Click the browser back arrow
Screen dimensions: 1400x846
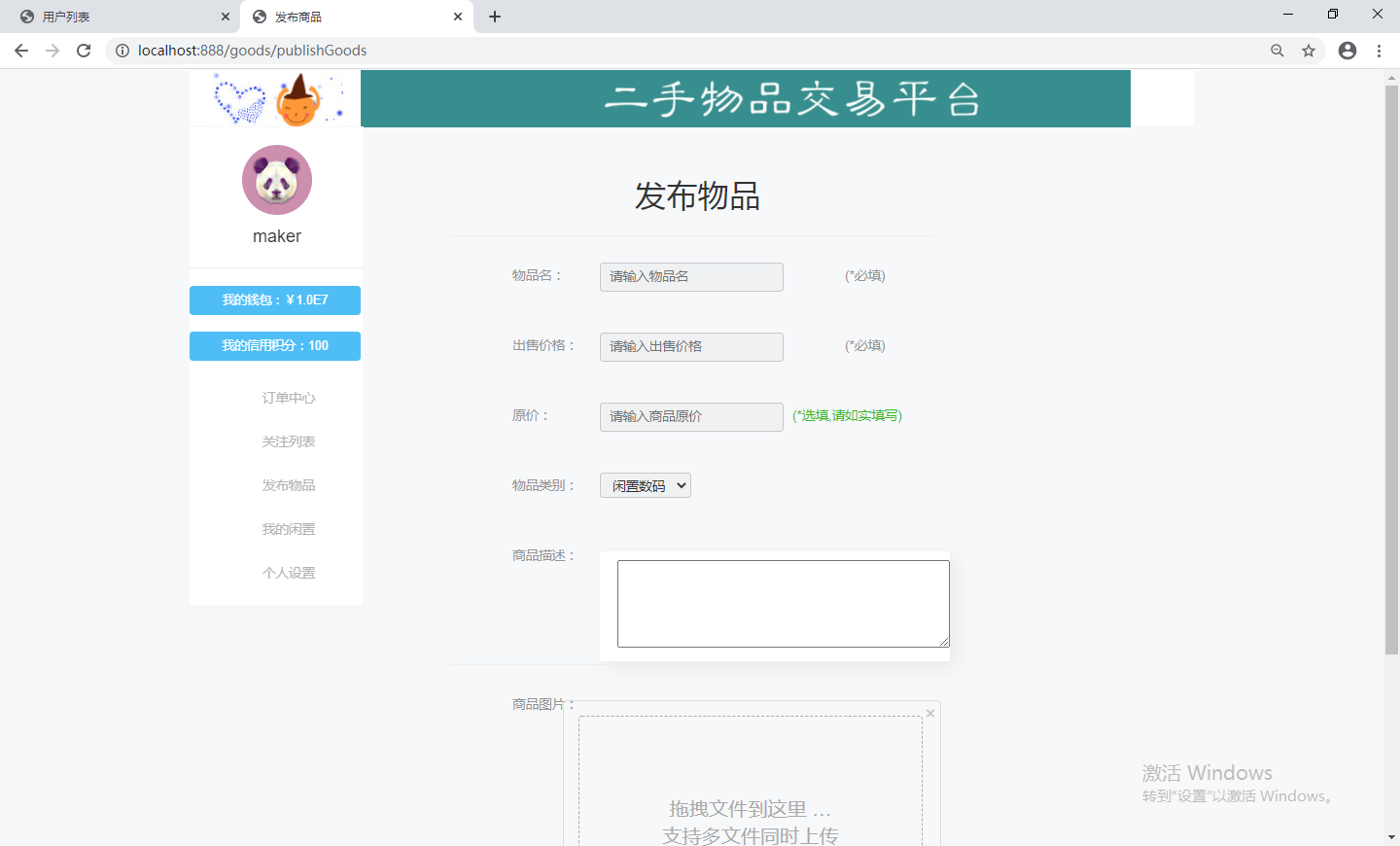click(x=20, y=51)
